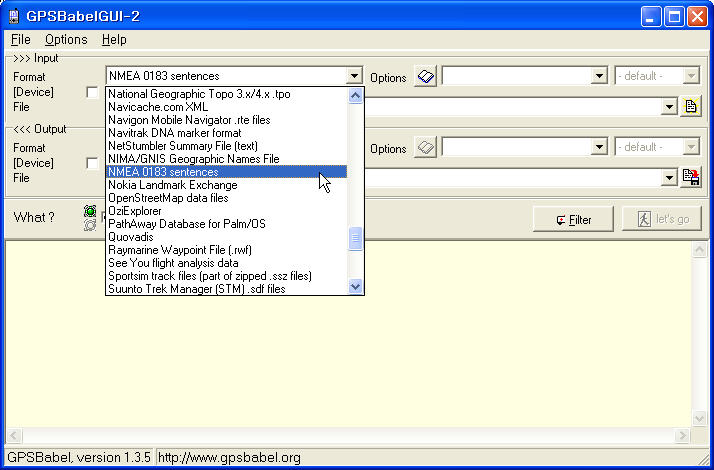Select gray gear icon under What?
This screenshot has height=470, width=714.
(x=90, y=225)
